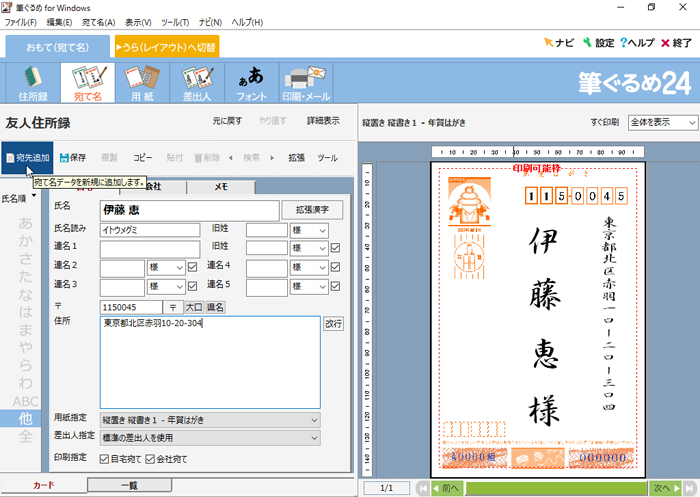Click the 拡張漢字 button
Image resolution: width=700 pixels, height=497 pixels.
tap(312, 210)
